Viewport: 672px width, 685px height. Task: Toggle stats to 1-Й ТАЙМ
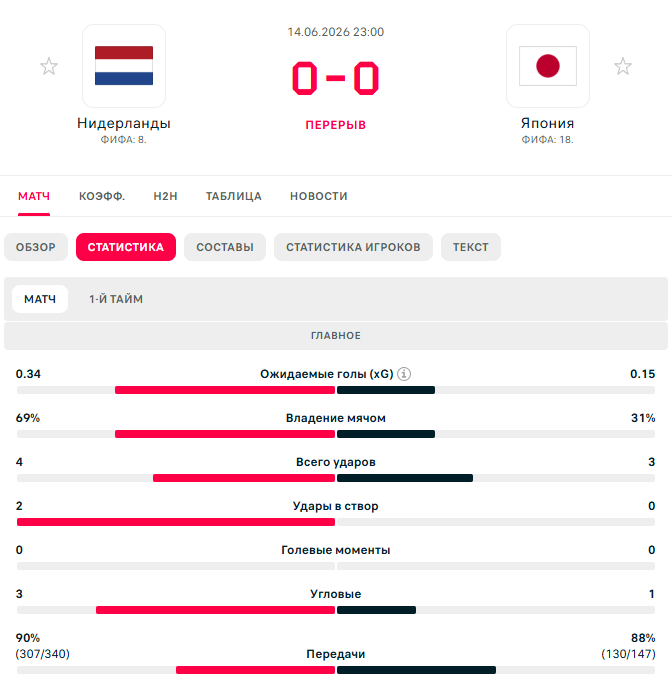click(x=116, y=299)
